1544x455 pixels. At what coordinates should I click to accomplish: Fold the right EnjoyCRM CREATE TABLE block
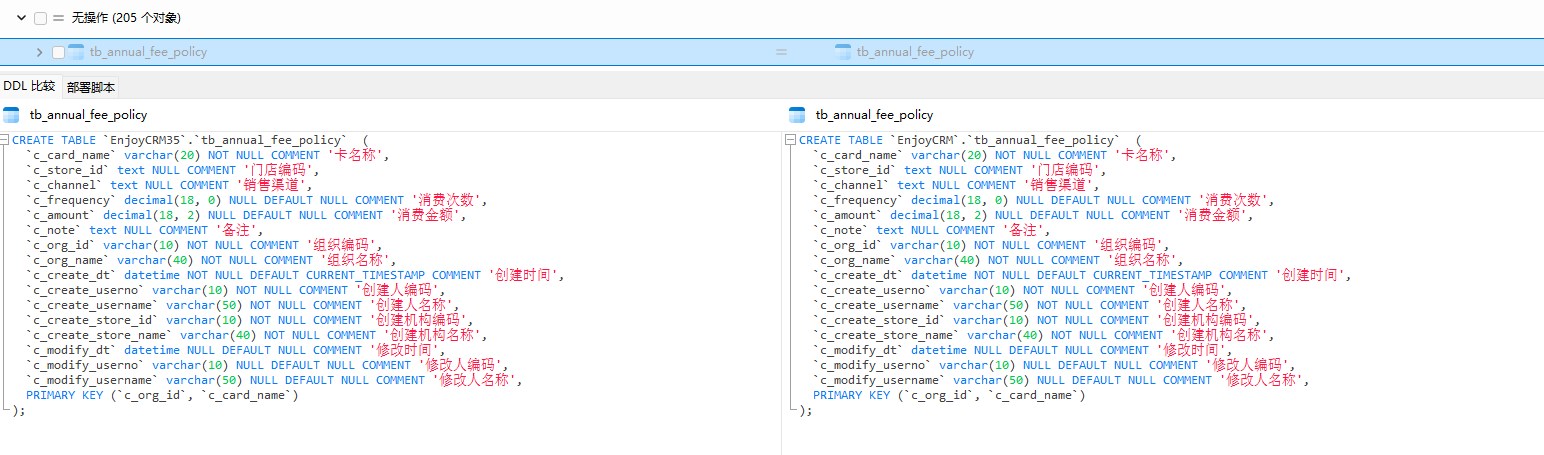[x=792, y=140]
